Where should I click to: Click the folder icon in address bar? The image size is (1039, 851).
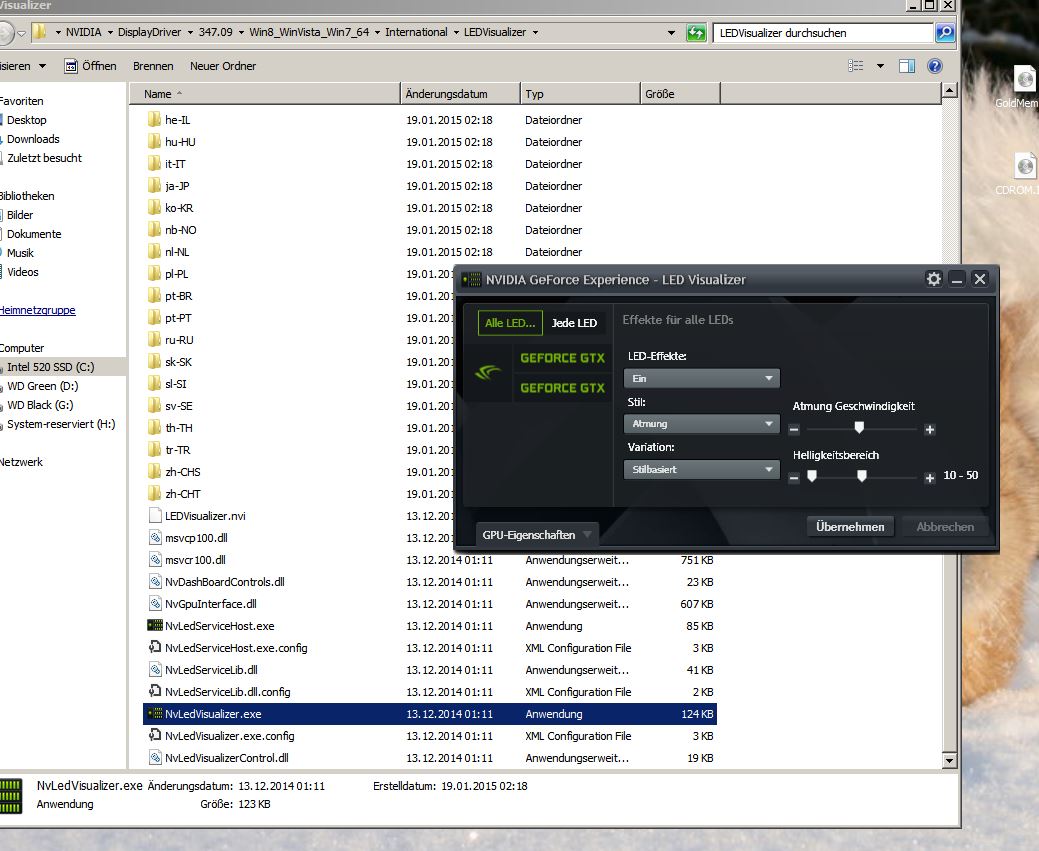pyautogui.click(x=40, y=32)
